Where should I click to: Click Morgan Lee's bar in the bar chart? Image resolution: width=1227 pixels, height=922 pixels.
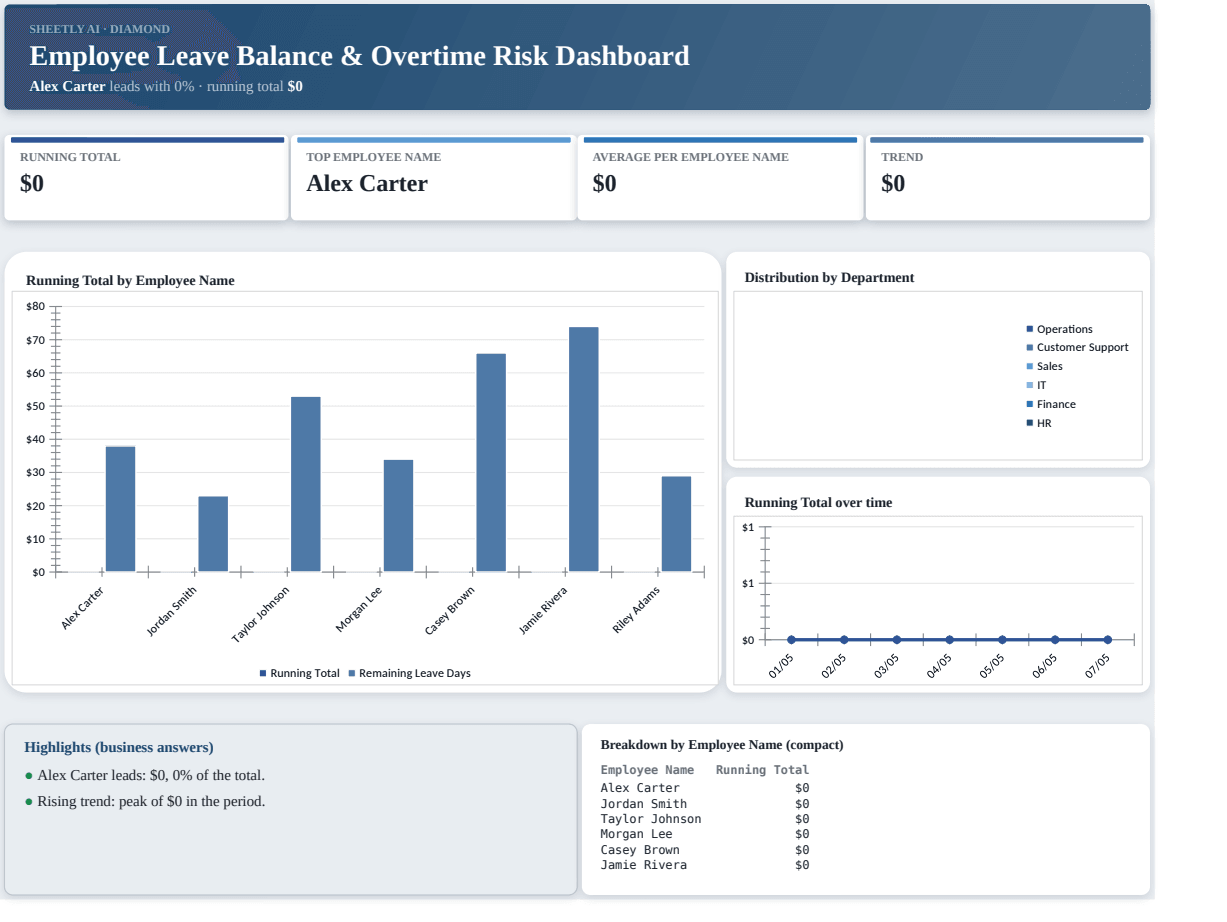[398, 516]
